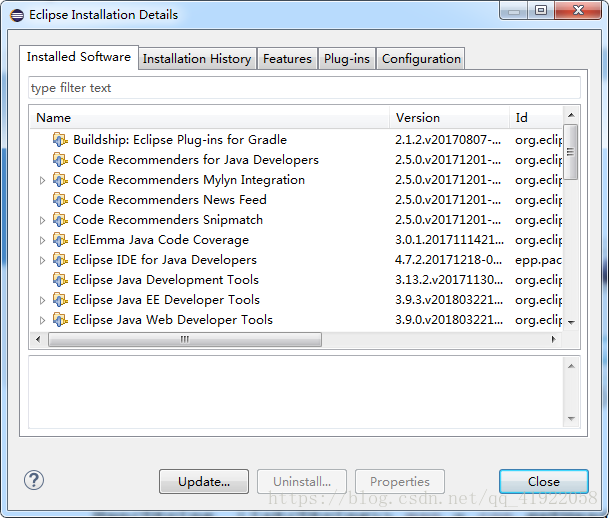
Task: Click the Buildship Gradle feature icon
Action: 60,140
